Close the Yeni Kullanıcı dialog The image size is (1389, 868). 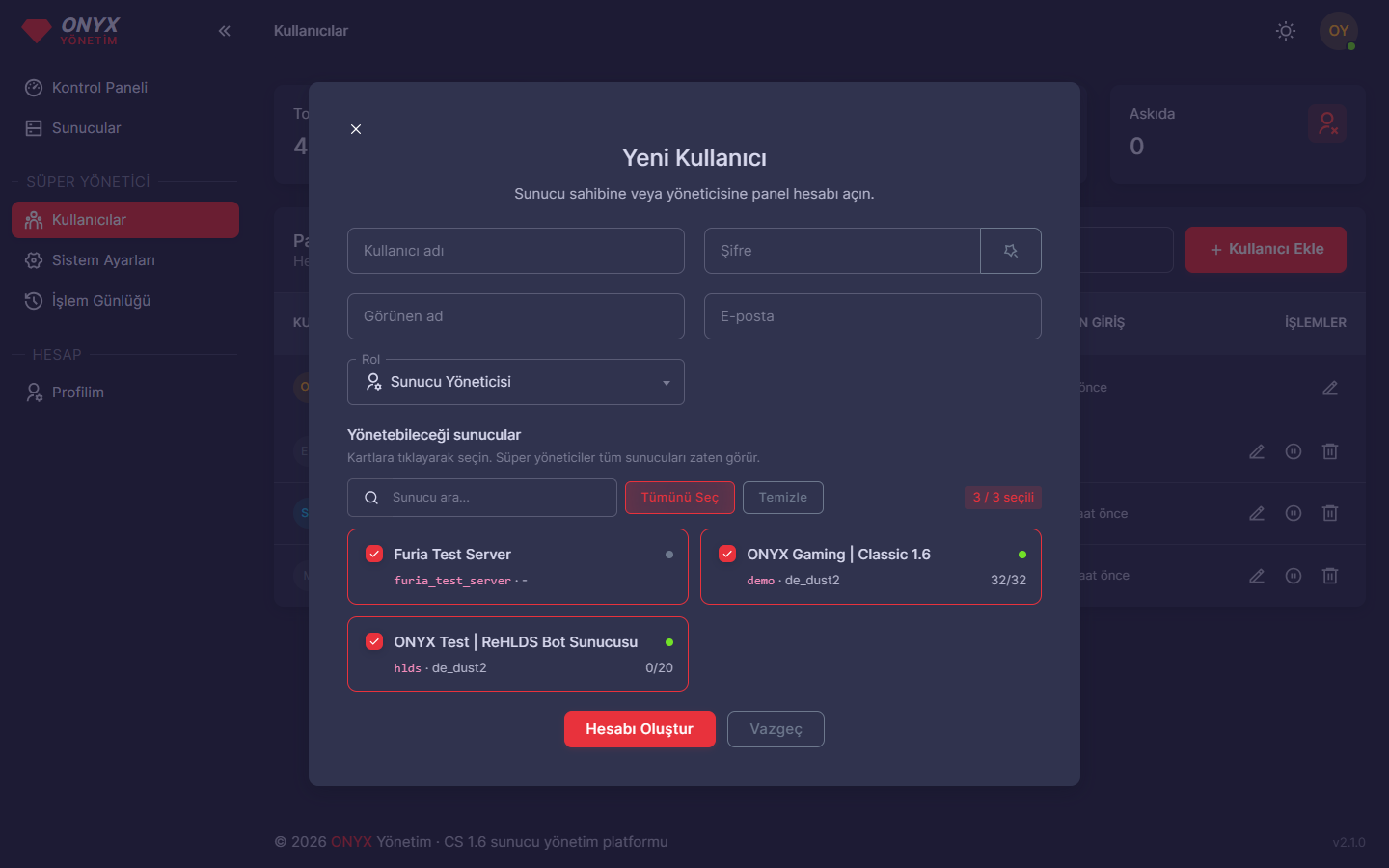click(356, 129)
